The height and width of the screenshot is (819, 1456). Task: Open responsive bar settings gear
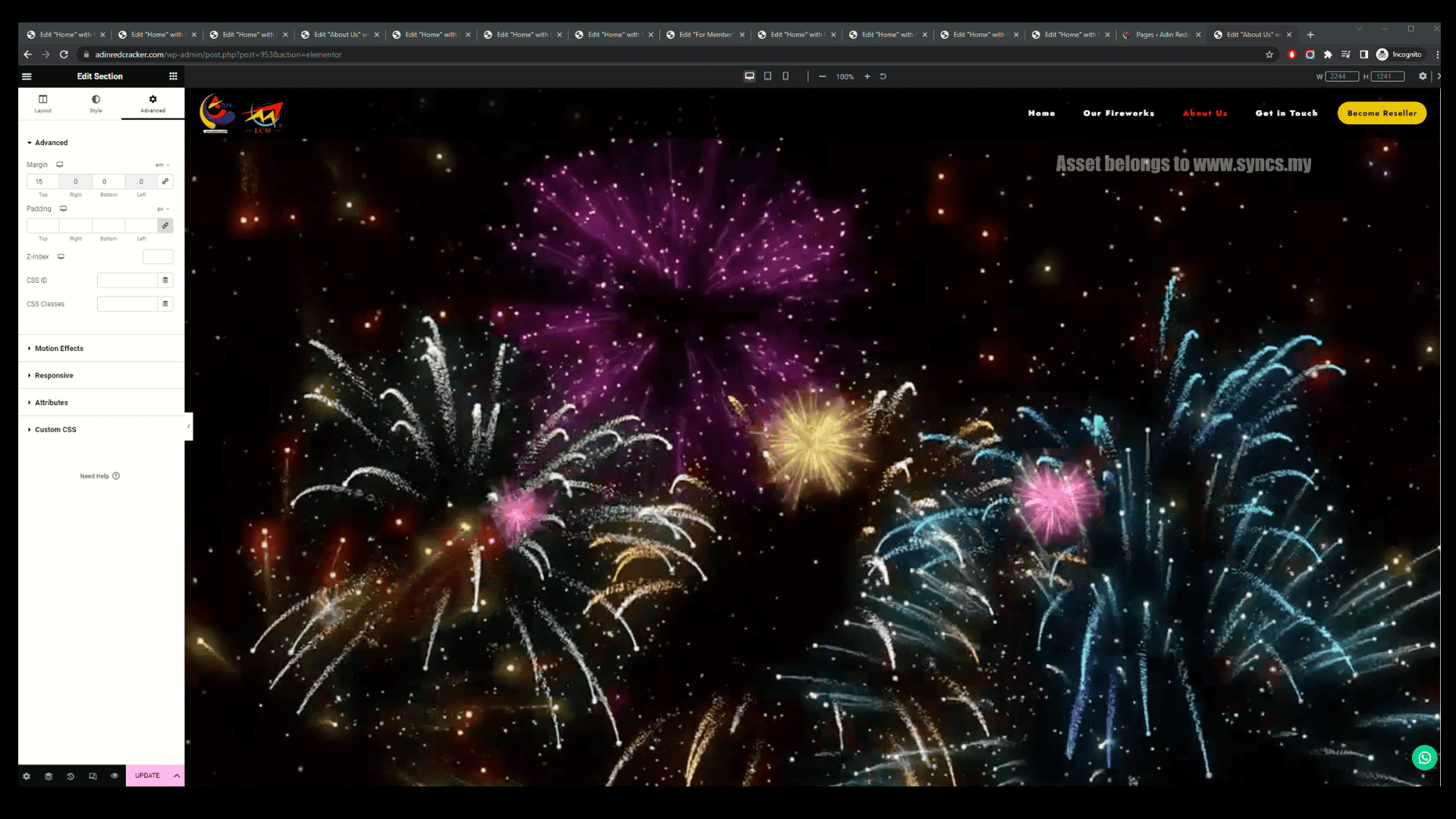coord(1423,77)
